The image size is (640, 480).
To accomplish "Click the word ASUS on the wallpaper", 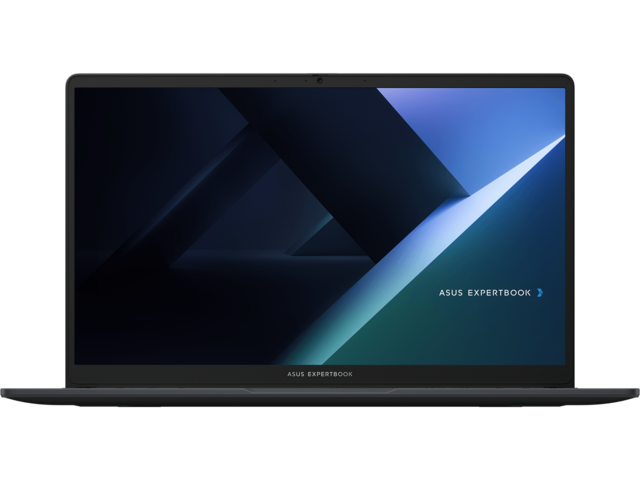I will tap(450, 293).
